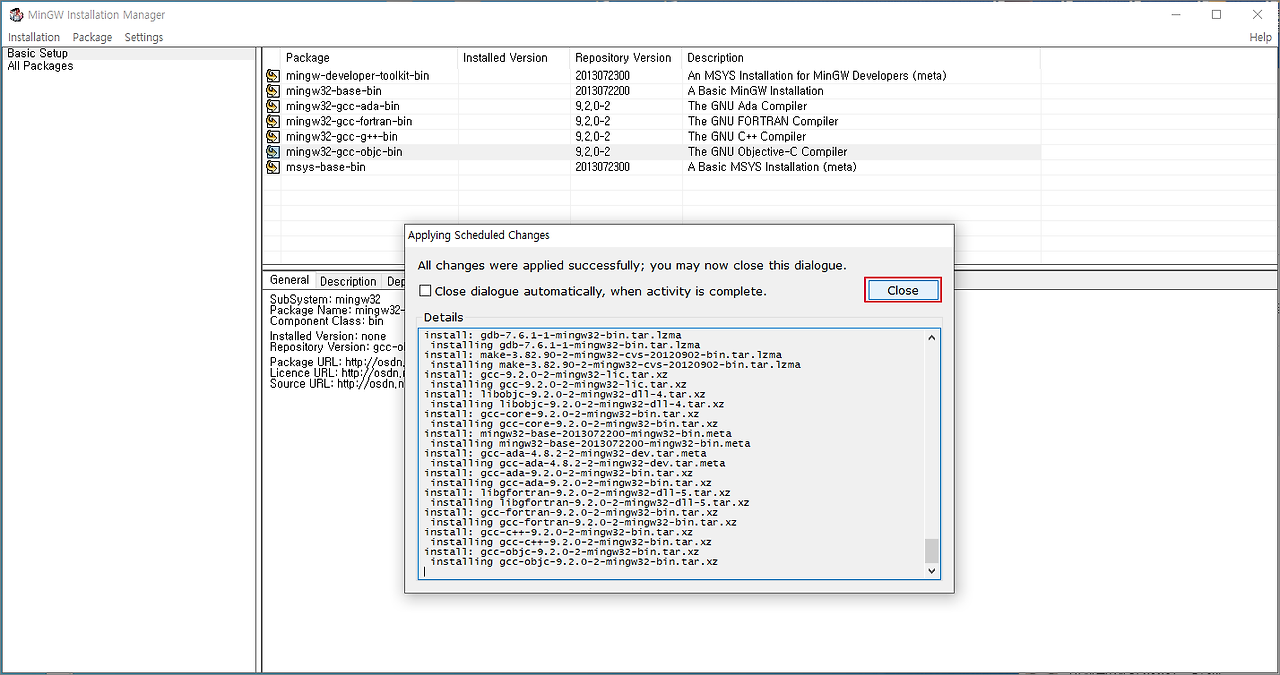Click the 'Installed Version: none' line
Viewport: 1280px width, 675px height.
(x=328, y=336)
